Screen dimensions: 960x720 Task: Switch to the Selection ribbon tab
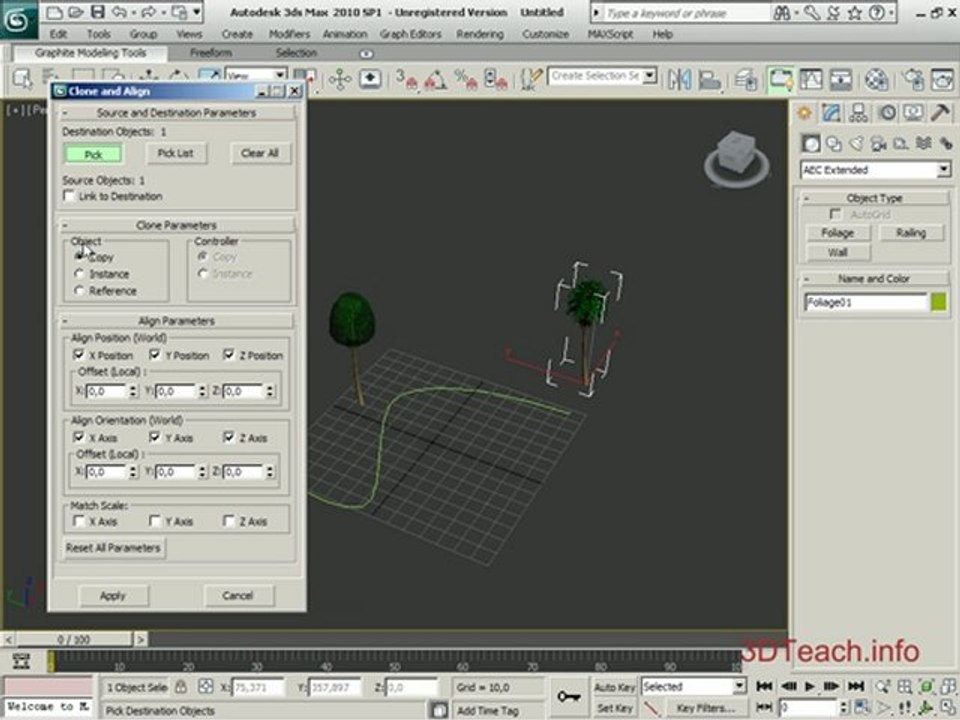tap(296, 53)
